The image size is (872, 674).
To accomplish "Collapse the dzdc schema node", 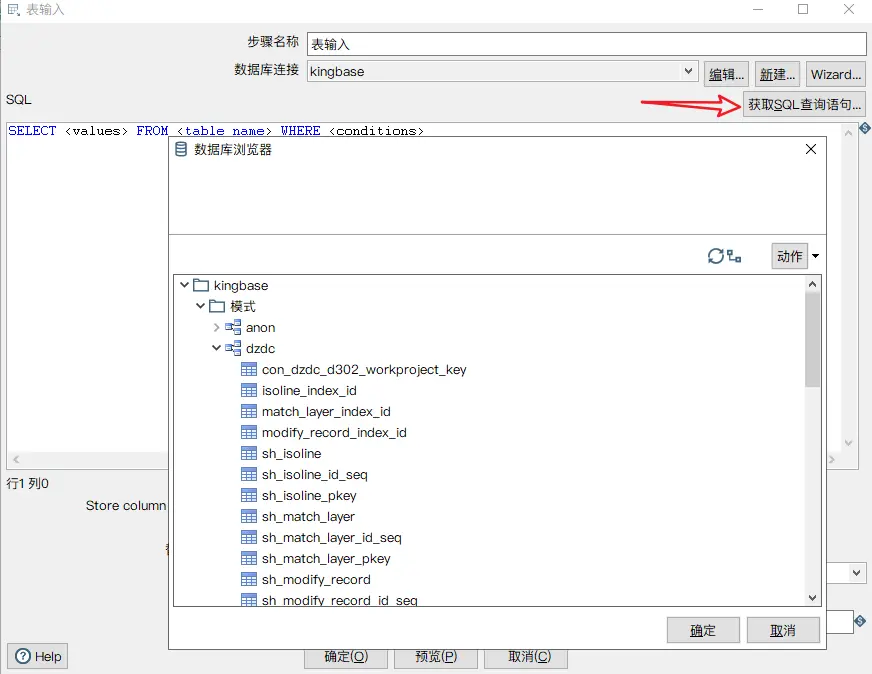I will click(x=216, y=348).
